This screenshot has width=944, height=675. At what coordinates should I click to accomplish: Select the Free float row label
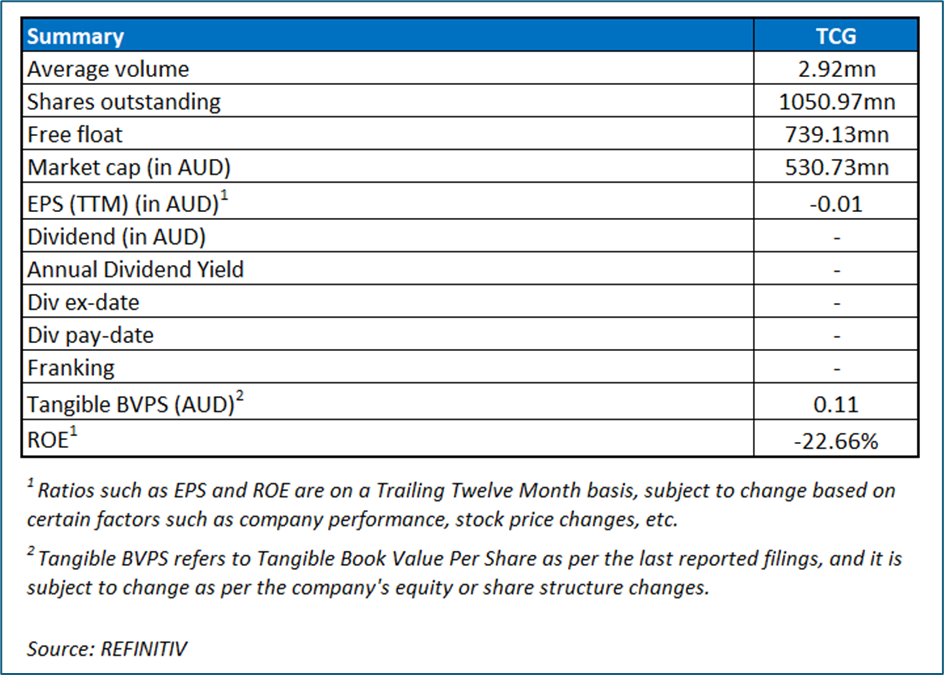(76, 135)
